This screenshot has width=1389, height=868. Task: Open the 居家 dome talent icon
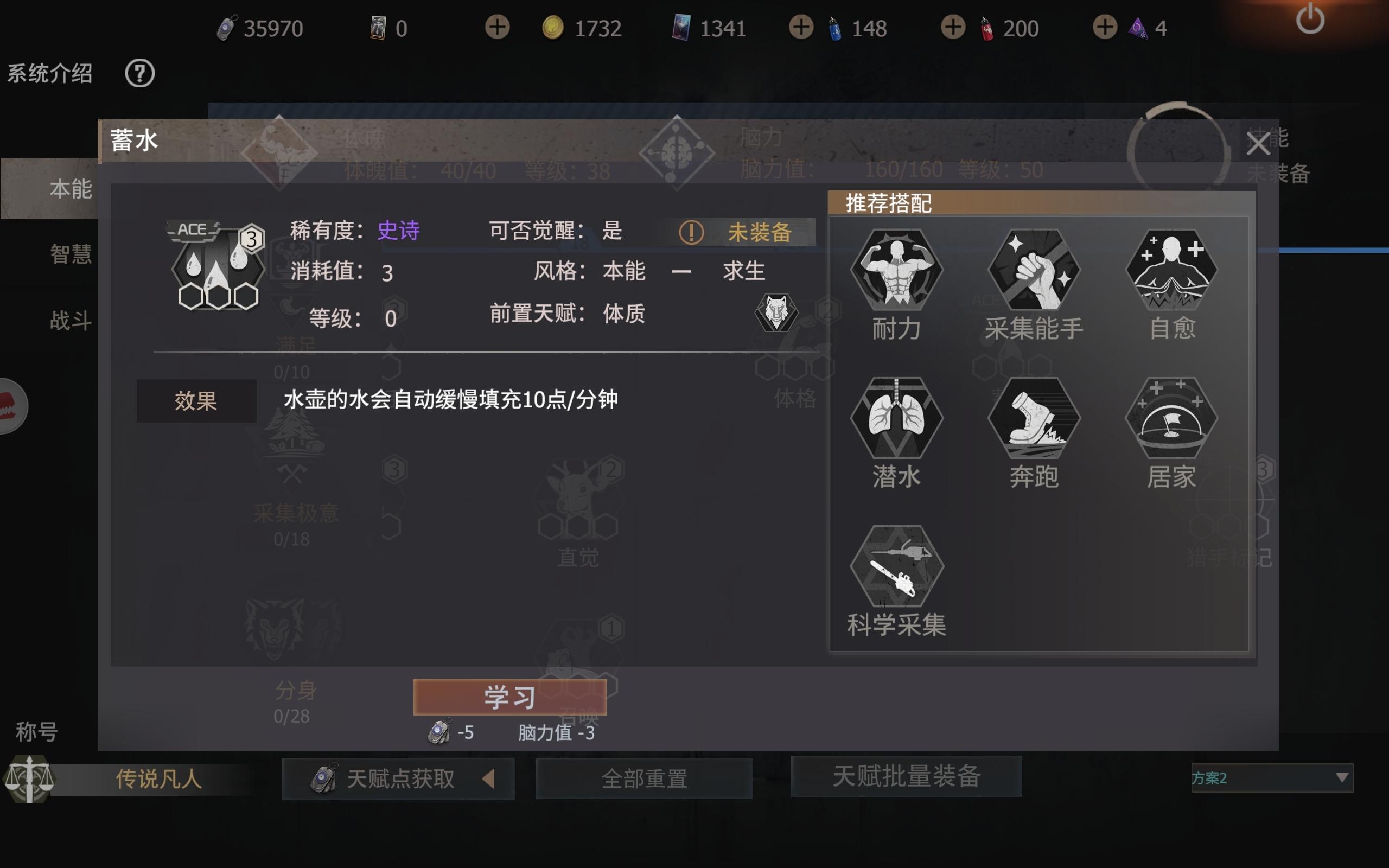pos(1171,417)
